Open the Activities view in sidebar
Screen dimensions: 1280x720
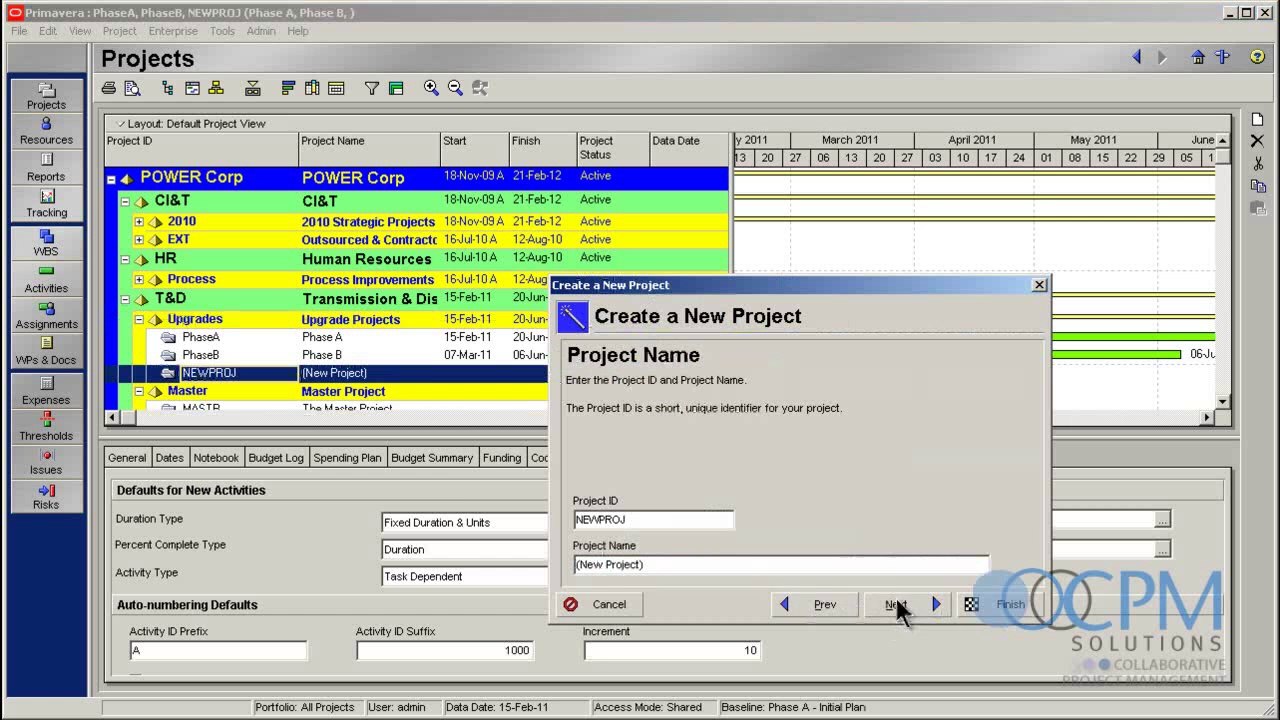click(46, 279)
